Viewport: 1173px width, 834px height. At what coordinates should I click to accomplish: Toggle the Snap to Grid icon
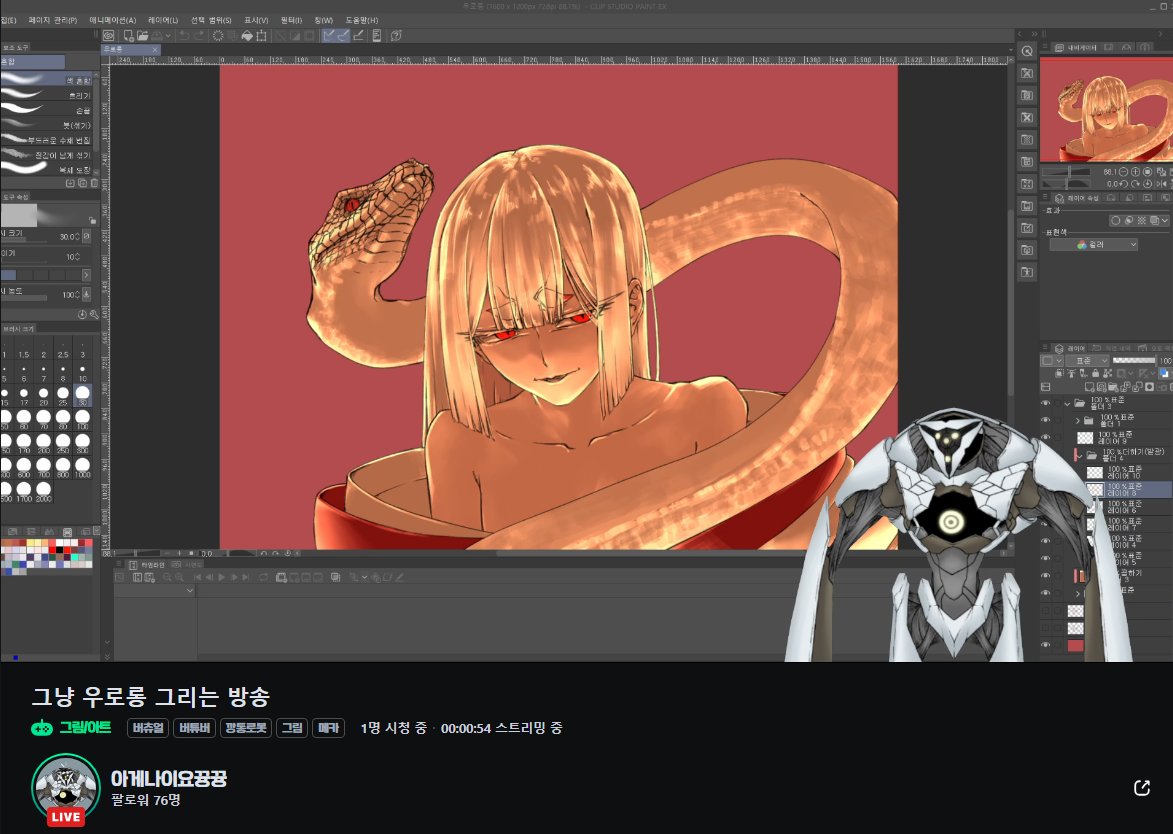pos(358,35)
